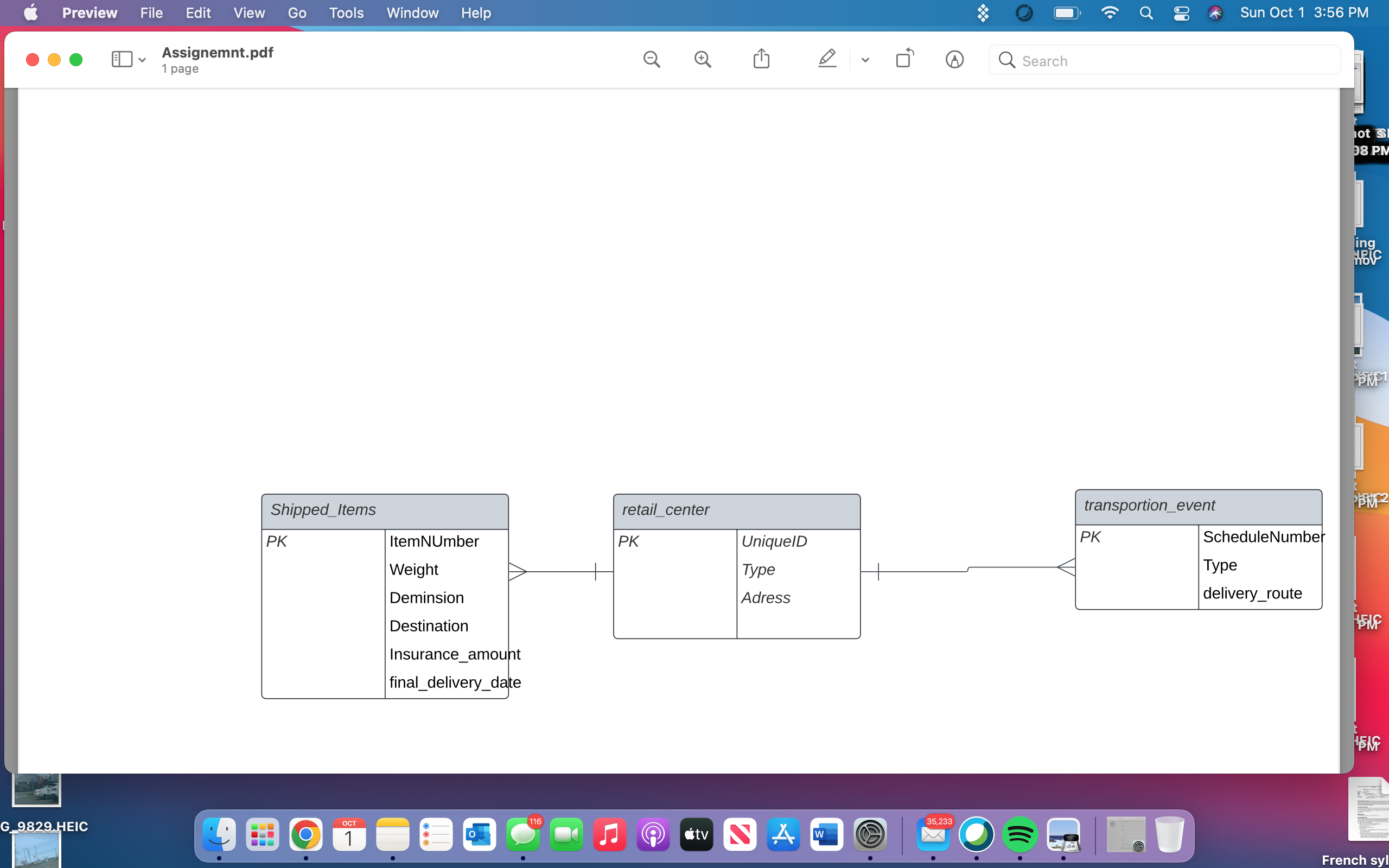
Task: Open the View menu in Preview
Action: [249, 12]
